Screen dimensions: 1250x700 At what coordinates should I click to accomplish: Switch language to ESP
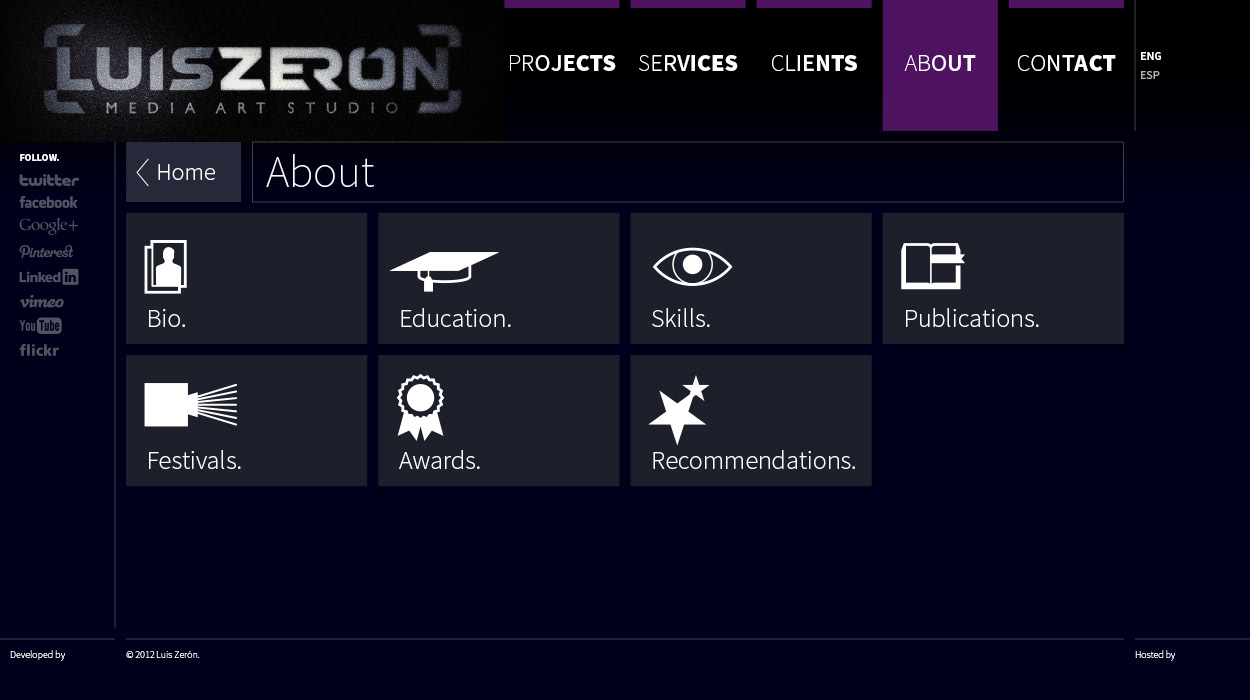(x=1150, y=75)
